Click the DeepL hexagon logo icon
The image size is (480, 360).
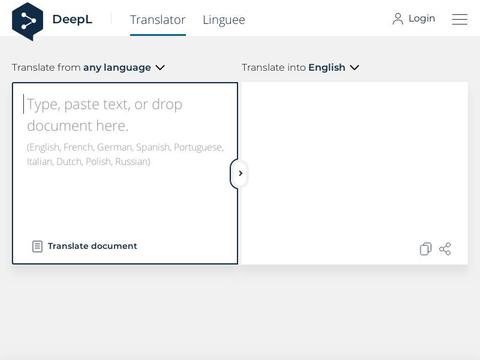pos(27,21)
